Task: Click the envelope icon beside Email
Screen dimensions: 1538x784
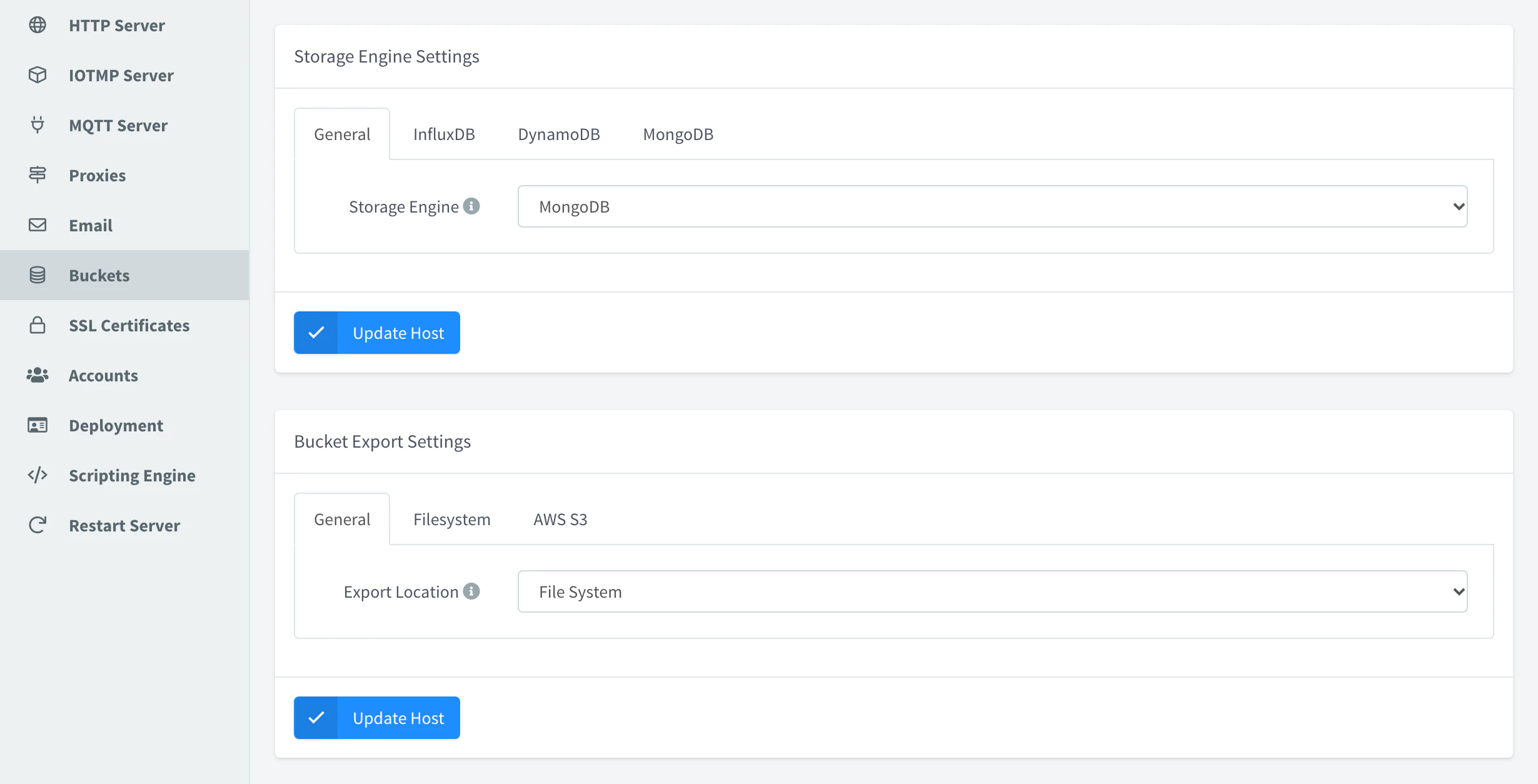Action: click(x=38, y=225)
